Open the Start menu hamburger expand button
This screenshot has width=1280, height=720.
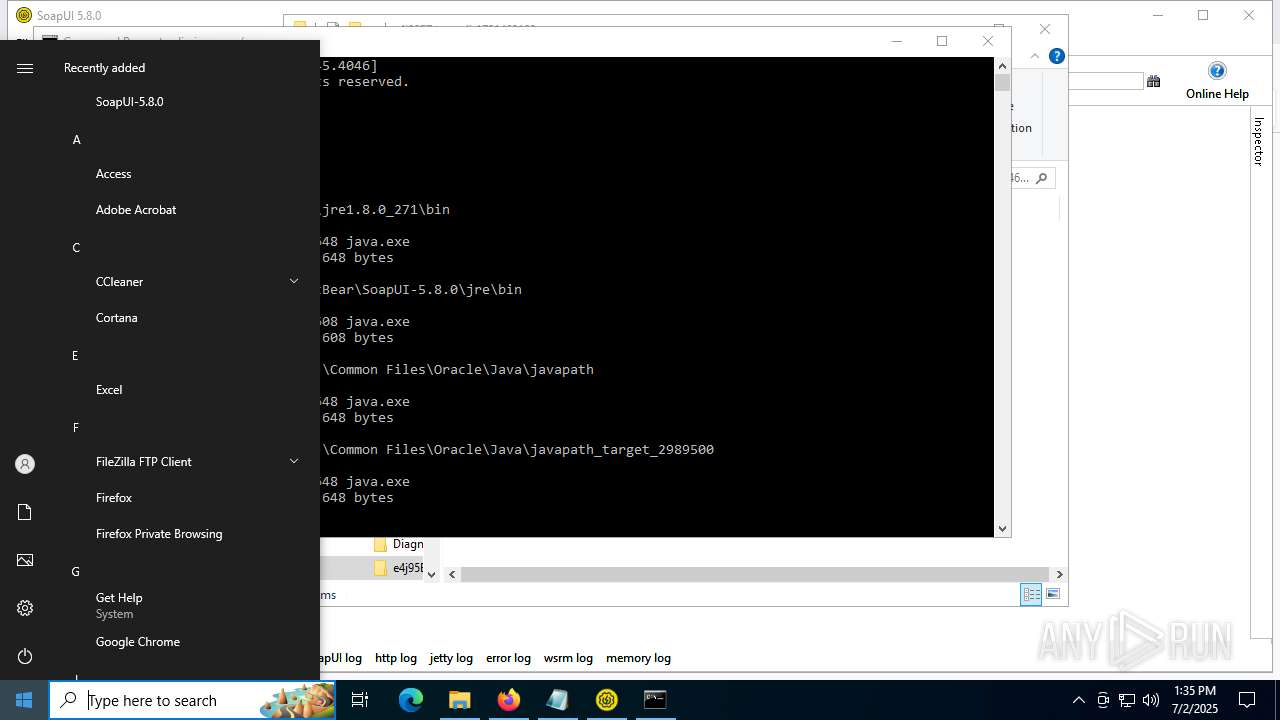tap(25, 68)
